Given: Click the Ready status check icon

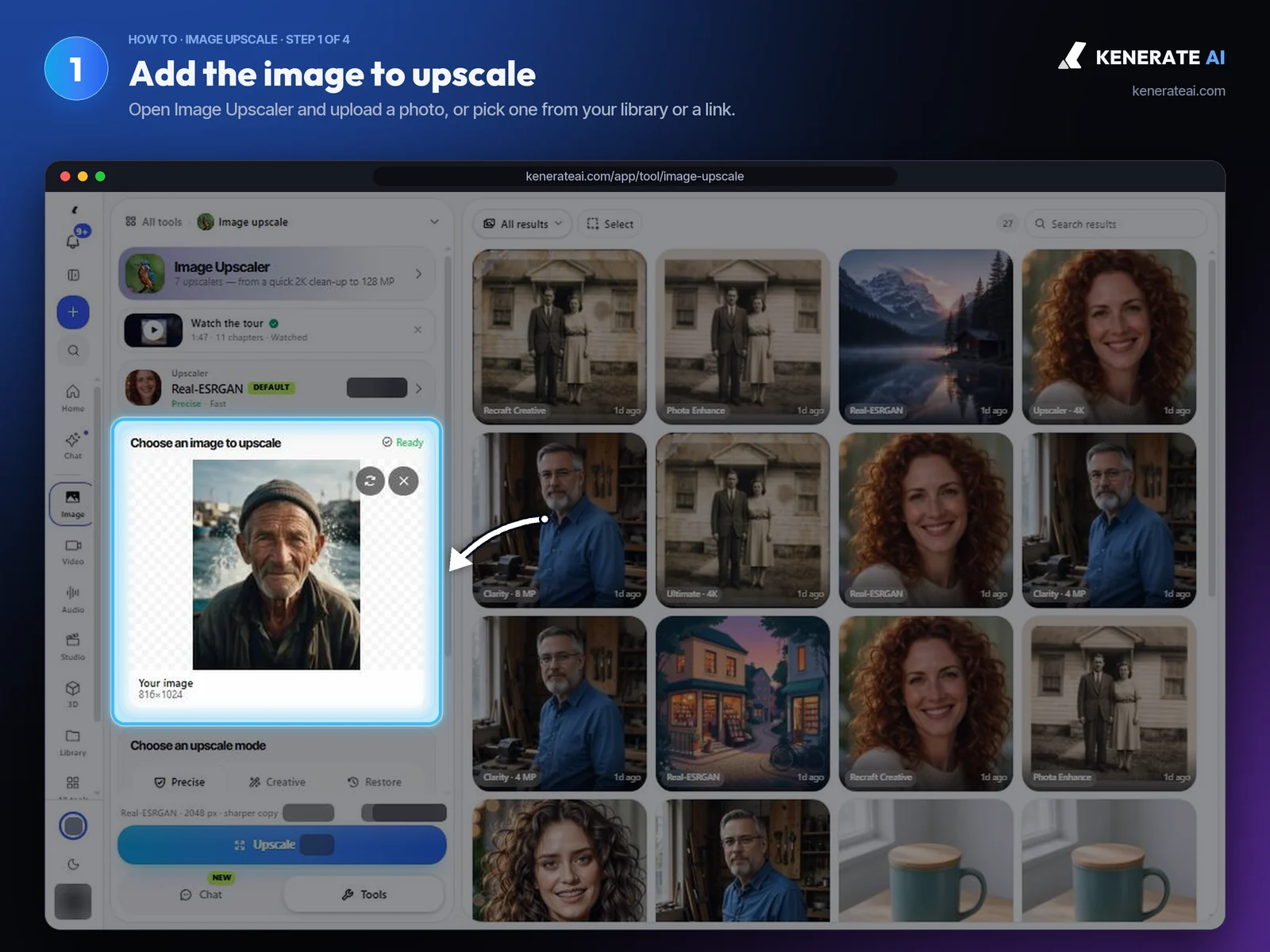Looking at the screenshot, I should [387, 442].
